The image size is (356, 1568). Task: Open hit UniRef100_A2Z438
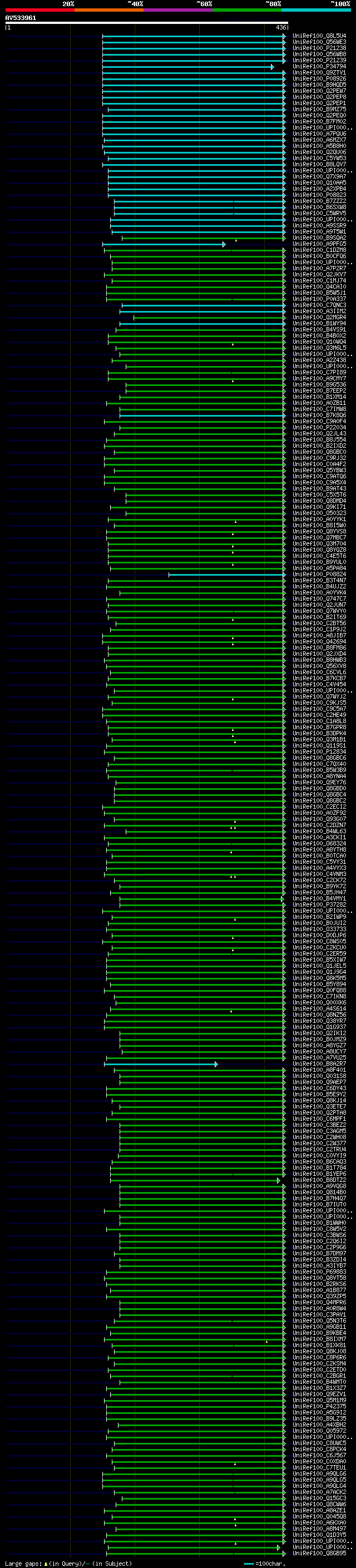[x=319, y=360]
